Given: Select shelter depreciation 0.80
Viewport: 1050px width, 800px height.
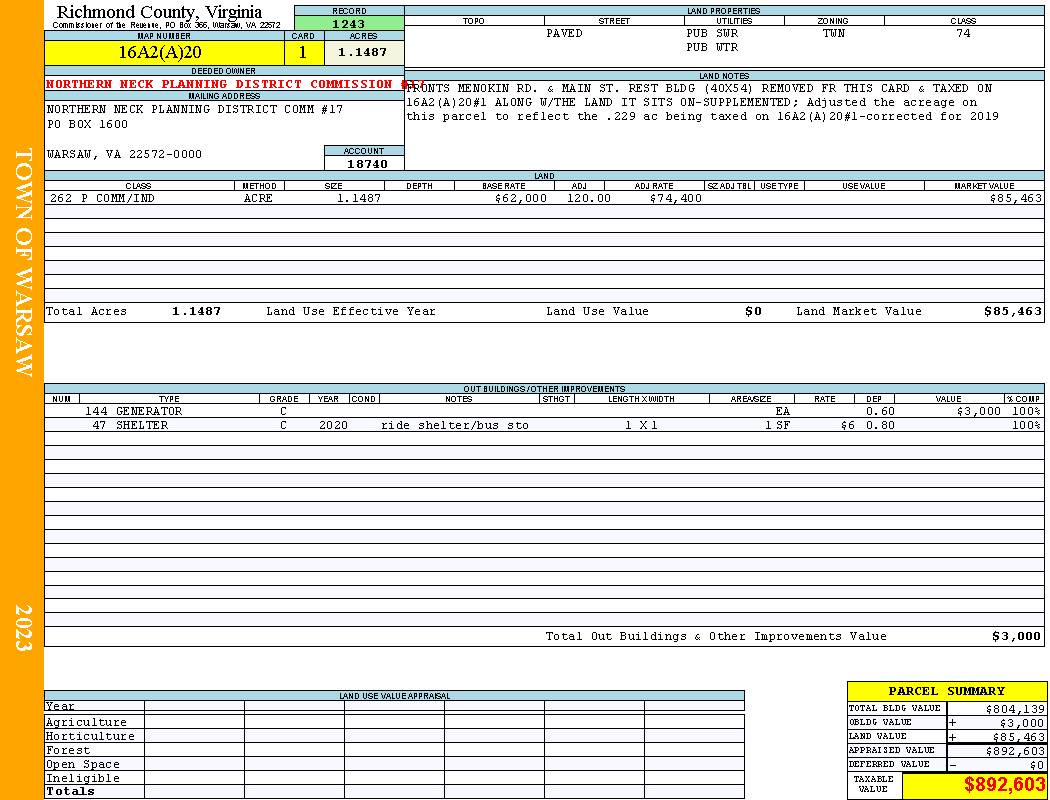Looking at the screenshot, I should (880, 425).
